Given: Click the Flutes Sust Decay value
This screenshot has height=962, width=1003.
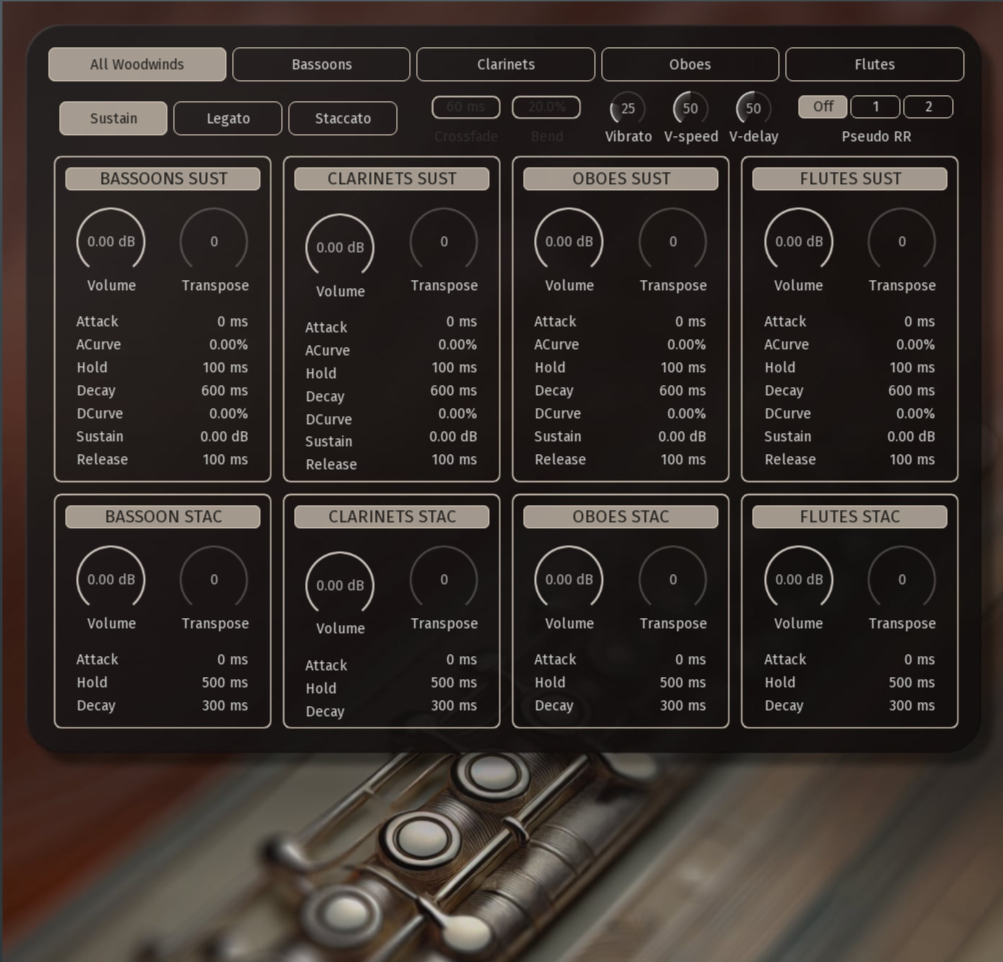Looking at the screenshot, I should 912,391.
